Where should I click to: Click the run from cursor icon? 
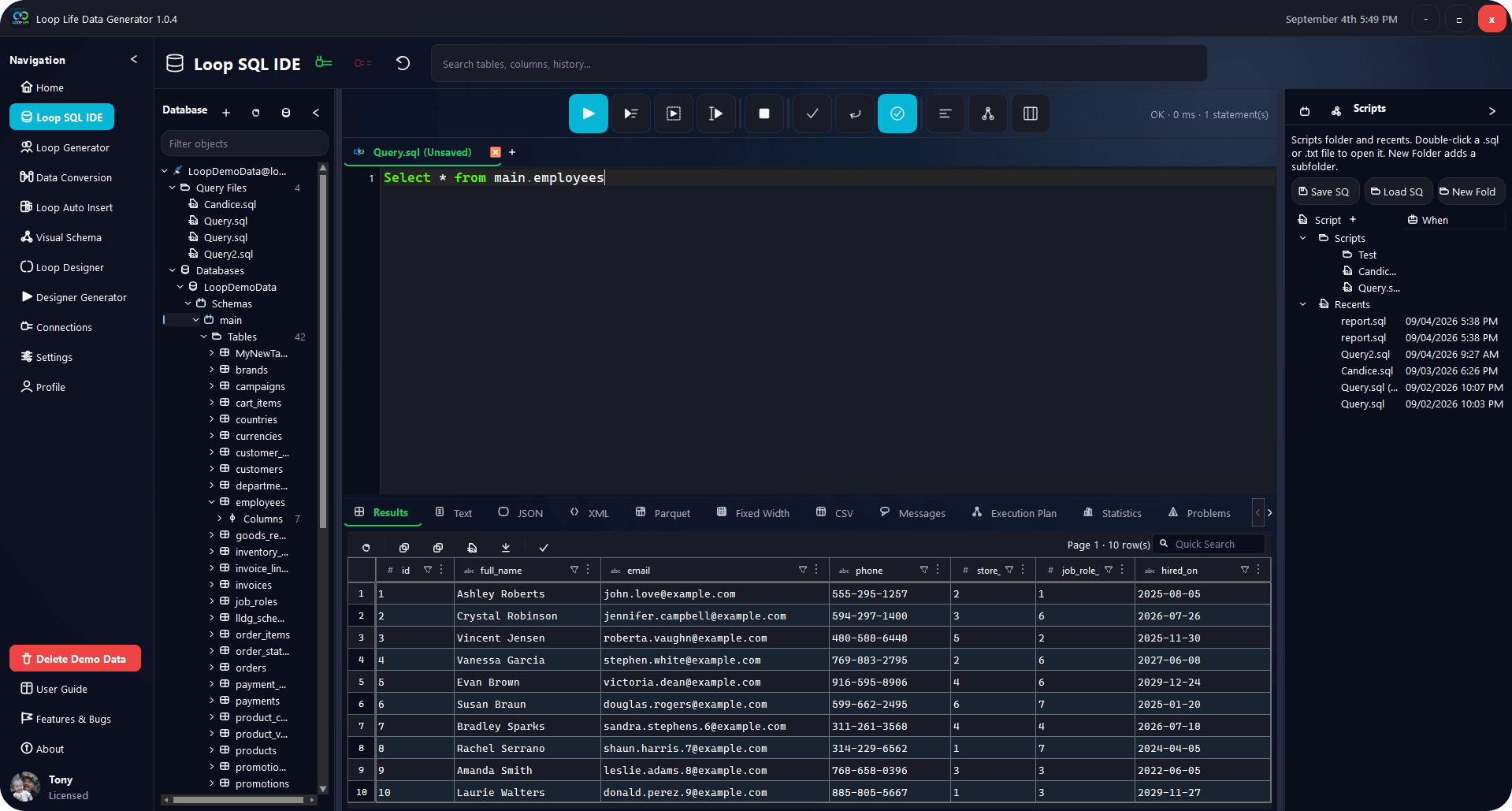point(715,113)
